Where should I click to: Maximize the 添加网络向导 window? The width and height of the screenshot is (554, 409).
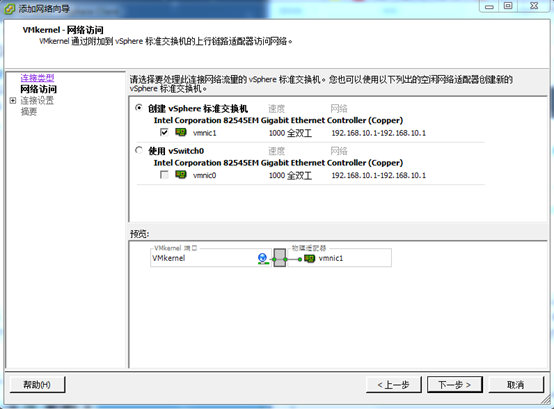[x=508, y=6]
